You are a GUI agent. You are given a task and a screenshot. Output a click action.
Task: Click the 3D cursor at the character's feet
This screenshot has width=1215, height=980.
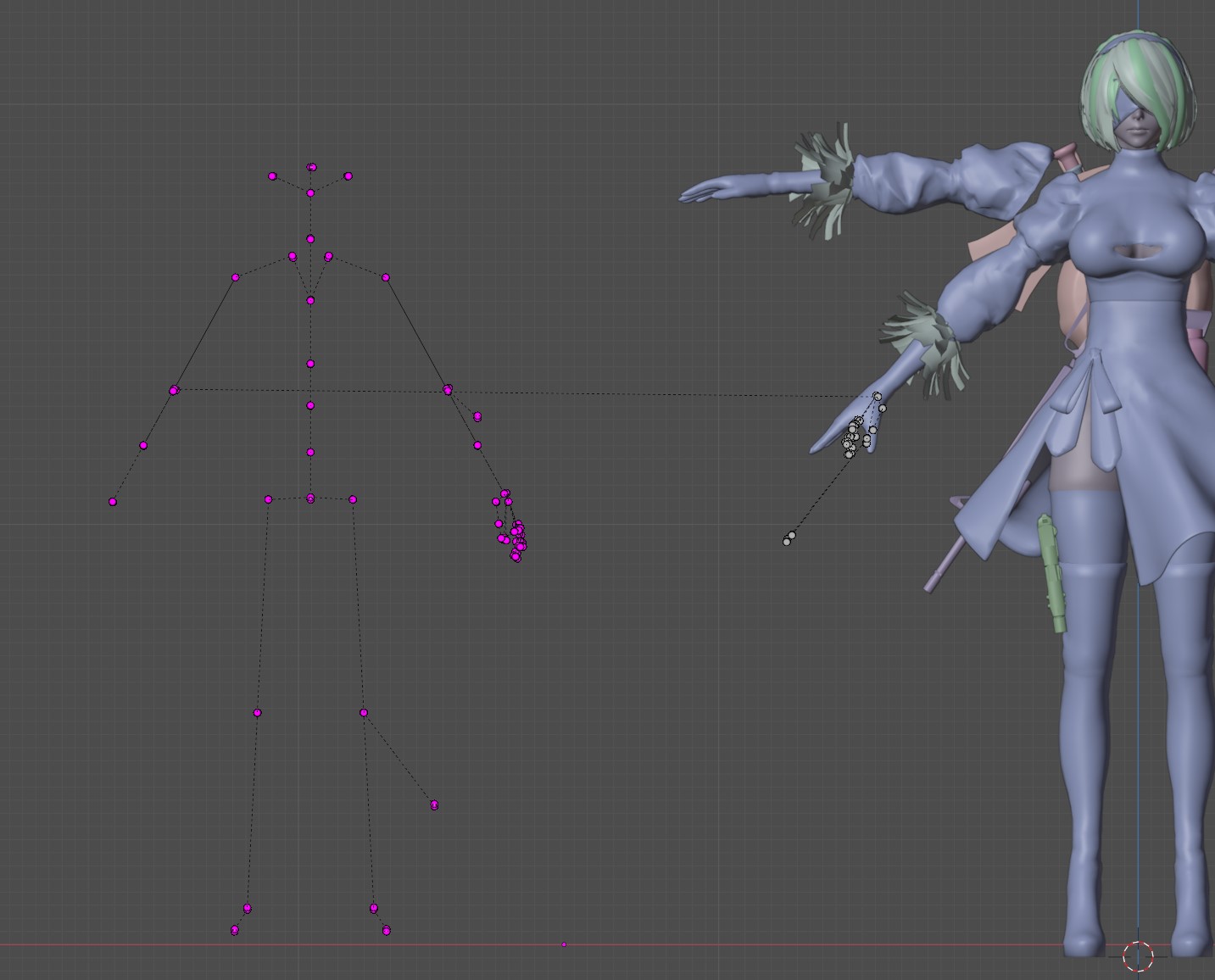click(x=1138, y=955)
